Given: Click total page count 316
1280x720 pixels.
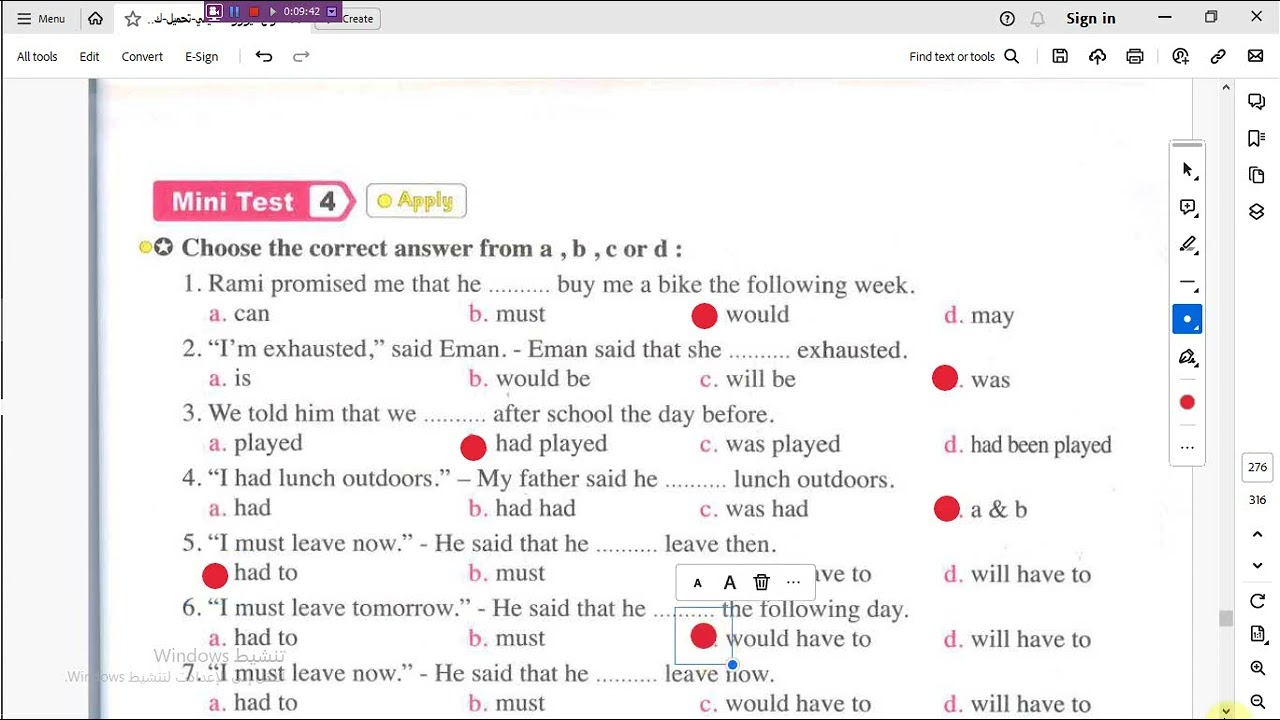Looking at the screenshot, I should coord(1257,500).
